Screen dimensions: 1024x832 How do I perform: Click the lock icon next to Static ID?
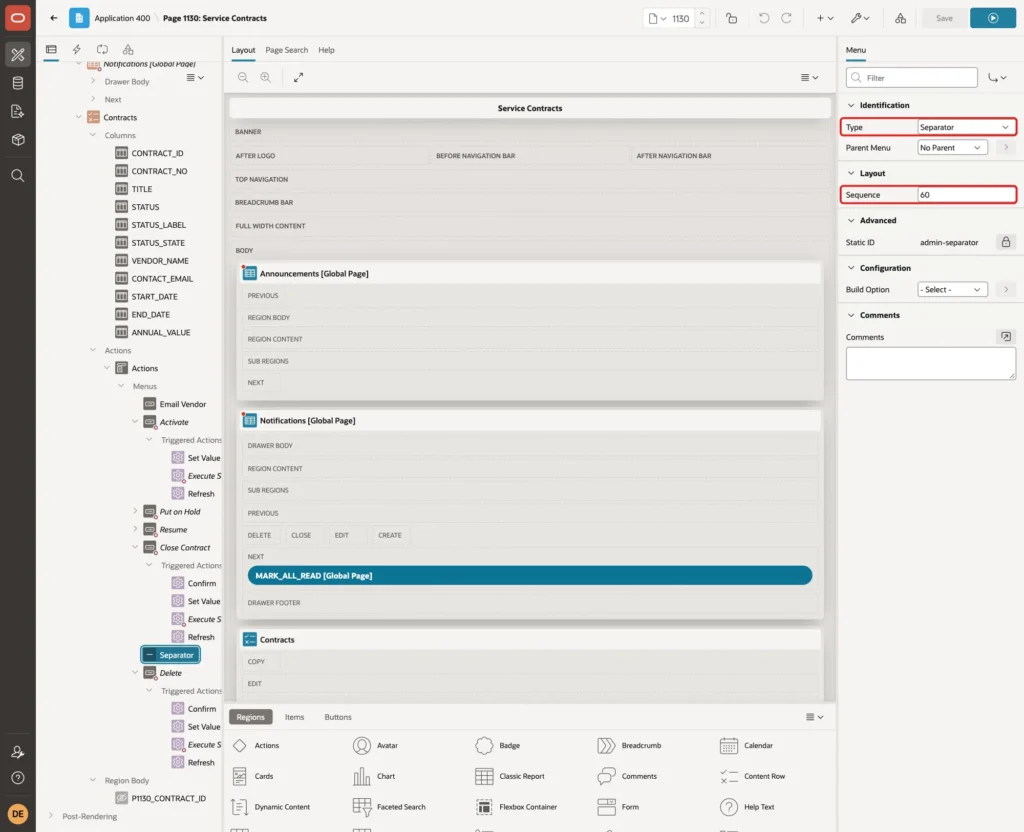(x=1006, y=242)
